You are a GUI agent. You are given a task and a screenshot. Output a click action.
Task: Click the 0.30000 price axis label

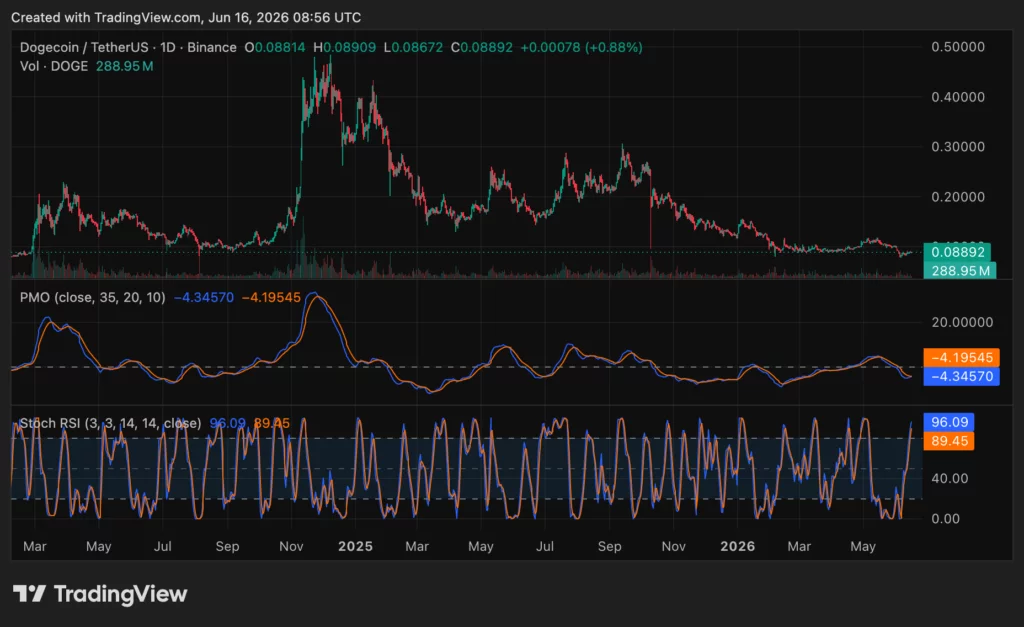click(958, 147)
